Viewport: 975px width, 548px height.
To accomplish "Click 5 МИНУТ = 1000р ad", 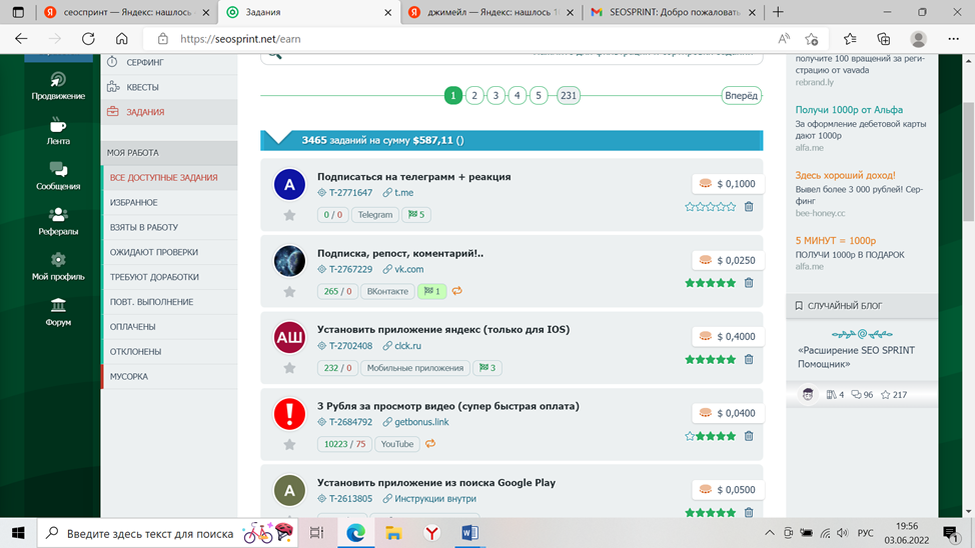I will (x=835, y=240).
